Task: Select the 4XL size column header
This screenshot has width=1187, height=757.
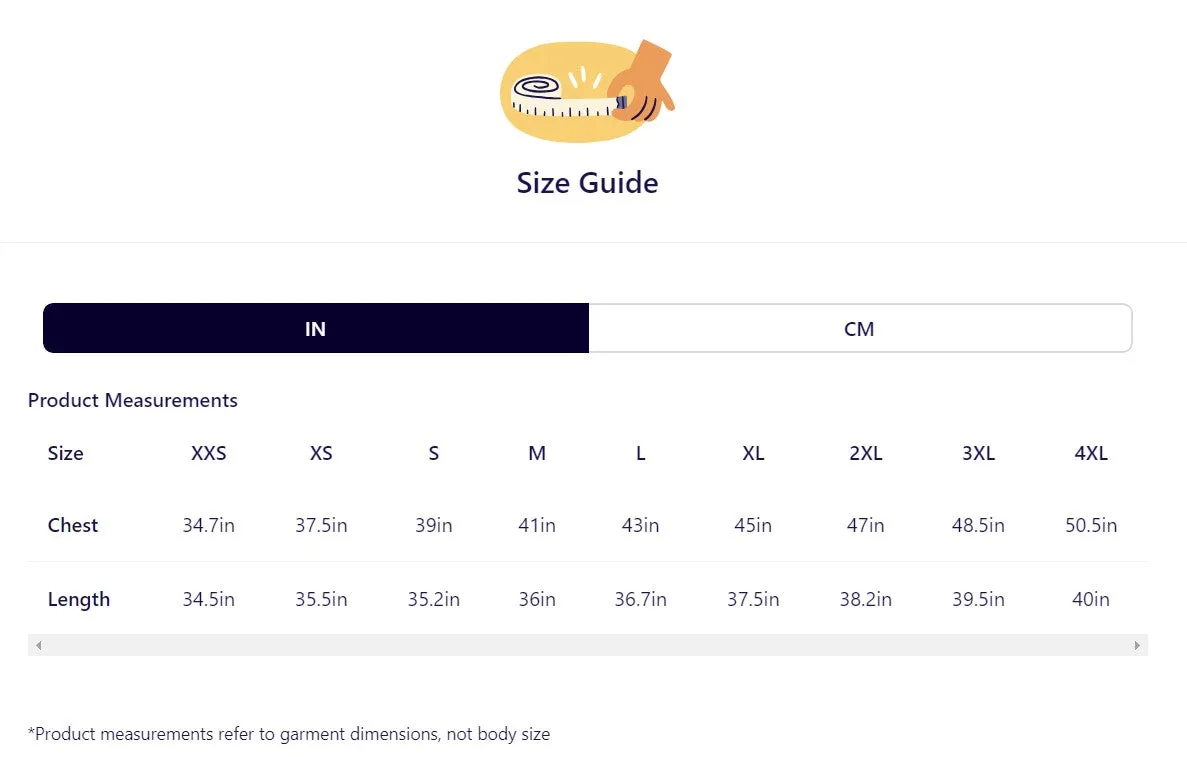Action: click(1091, 453)
